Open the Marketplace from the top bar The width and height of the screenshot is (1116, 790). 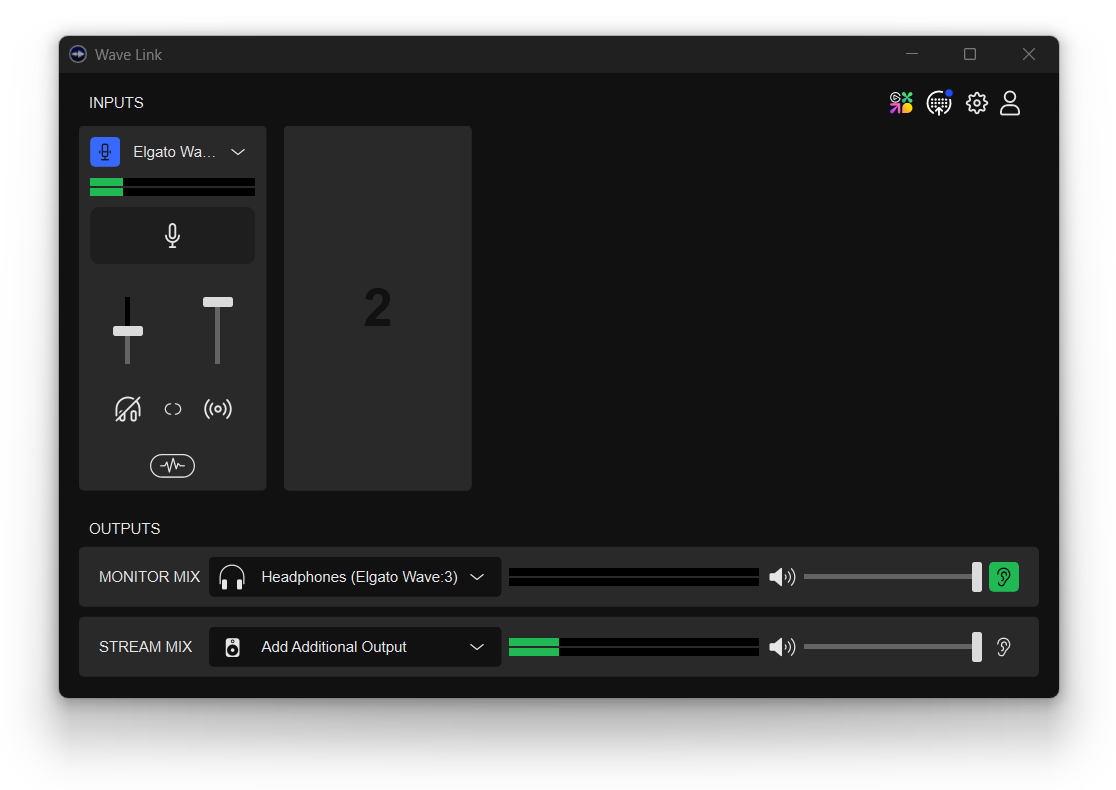coord(900,102)
